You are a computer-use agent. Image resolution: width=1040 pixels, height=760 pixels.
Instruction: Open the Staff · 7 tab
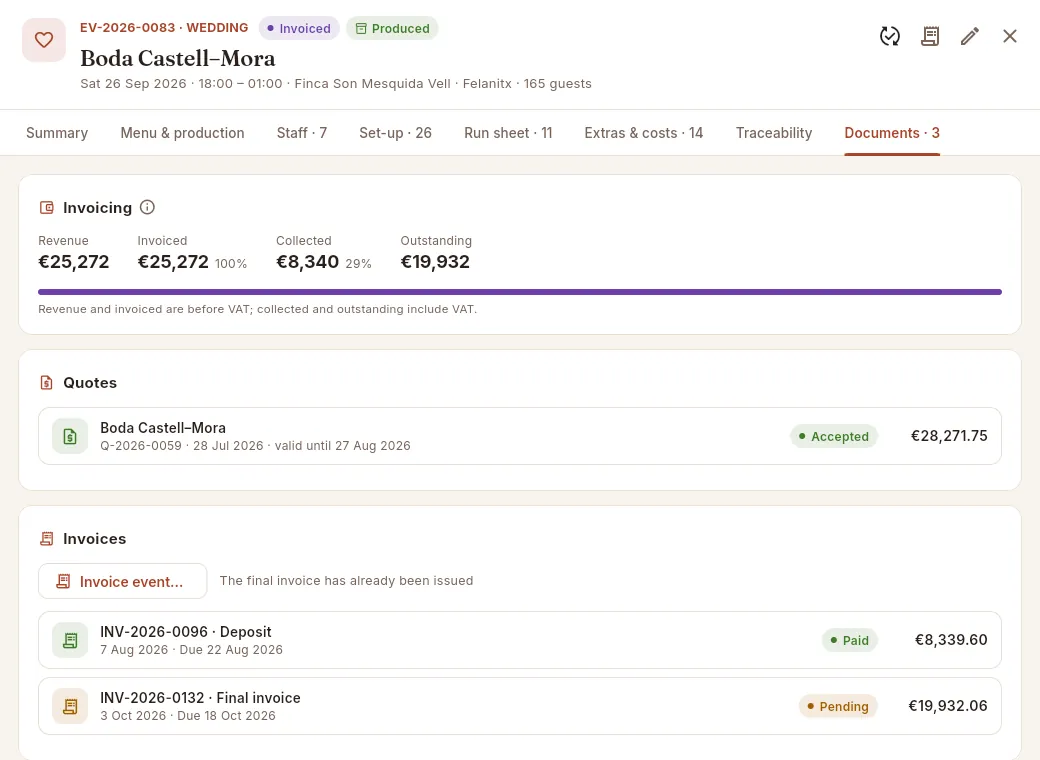coord(302,133)
